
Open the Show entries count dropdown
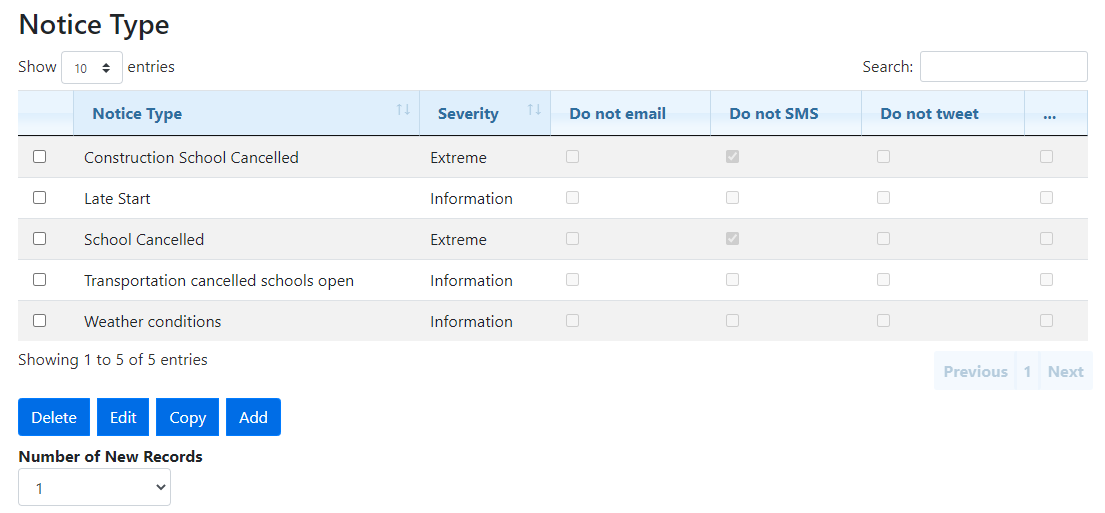click(x=92, y=68)
